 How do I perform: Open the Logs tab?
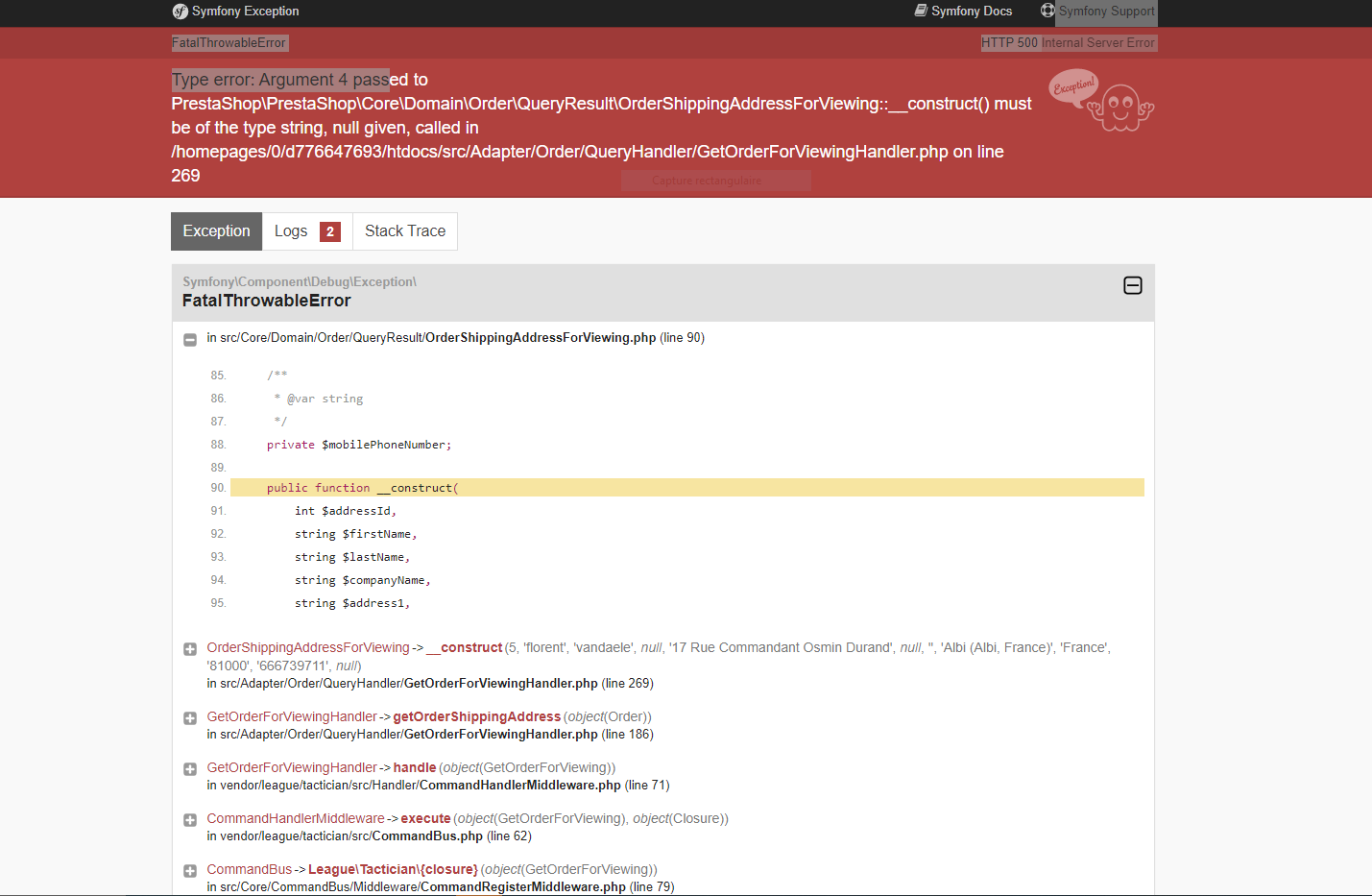click(x=307, y=231)
